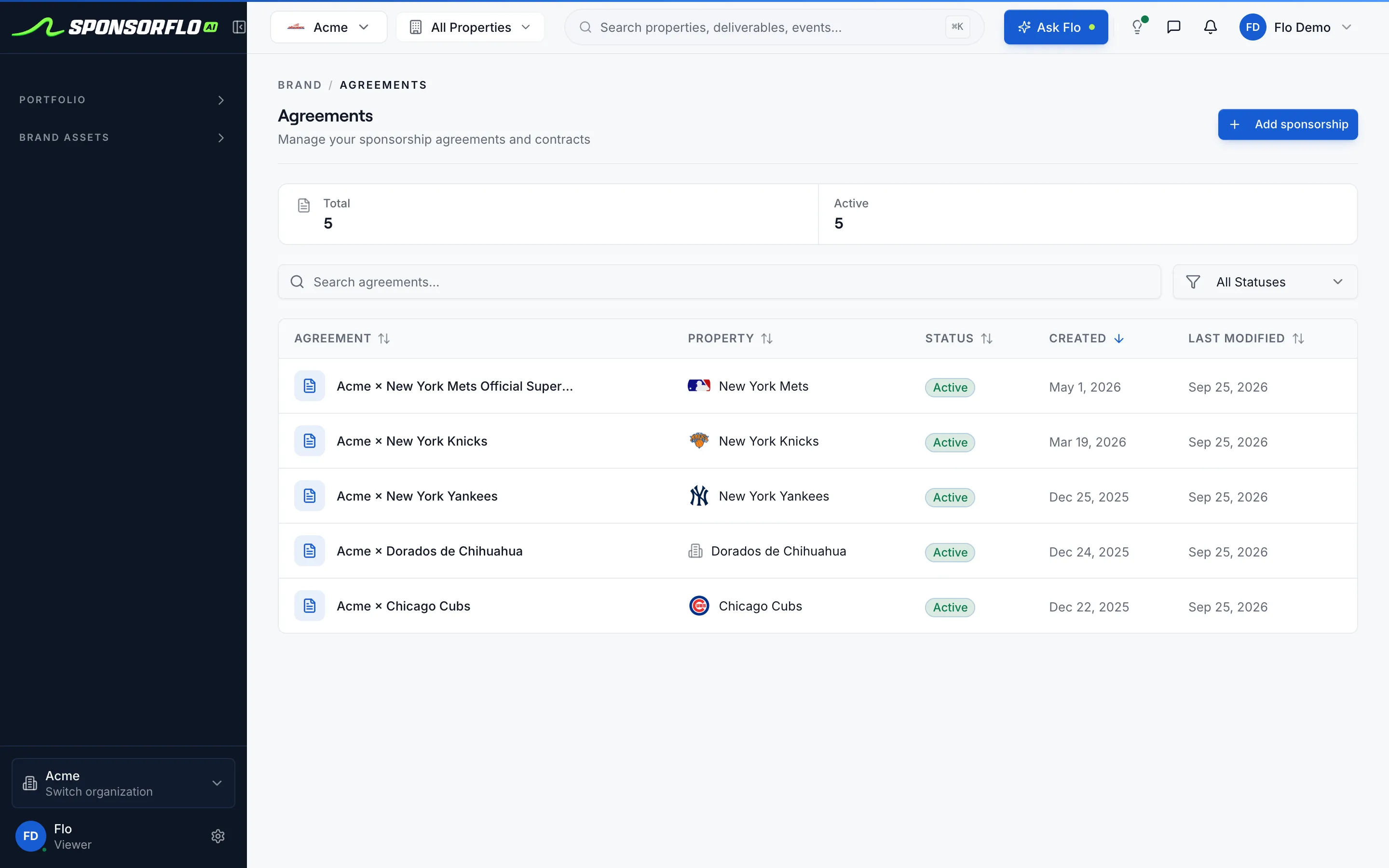
Task: Click the document icon for the Acme × New York Yankees row
Action: 309,496
